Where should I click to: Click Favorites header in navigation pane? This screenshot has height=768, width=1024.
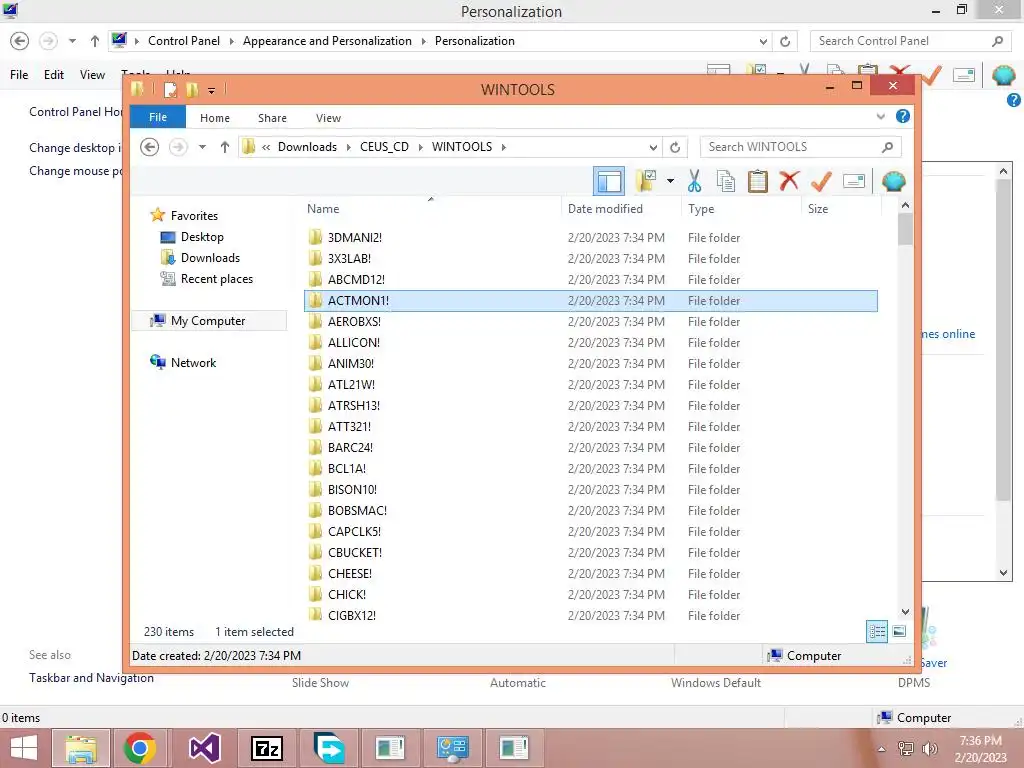coord(194,216)
